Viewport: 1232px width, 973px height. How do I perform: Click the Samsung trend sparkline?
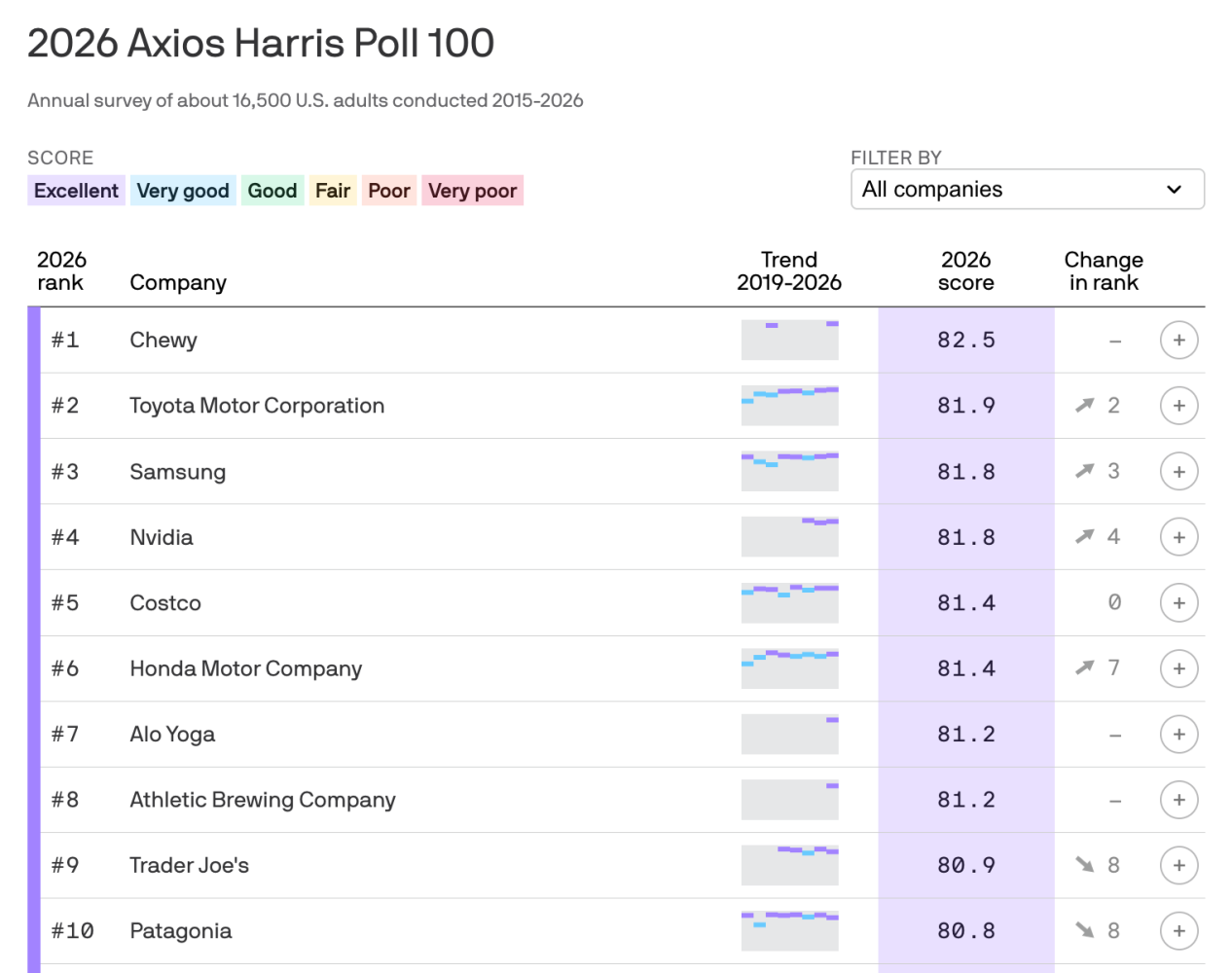tap(789, 472)
